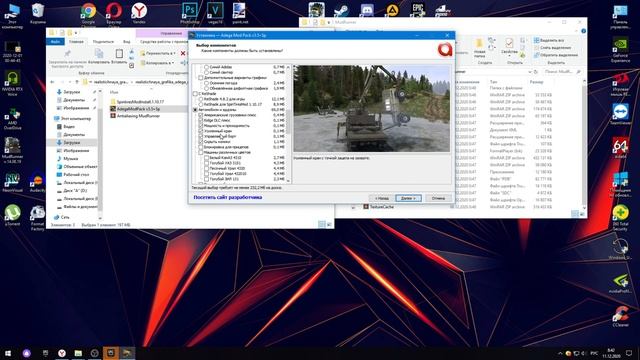Open Downloads under This PC in sidebar
Viewport: 640px width, 360px height.
coord(71,142)
